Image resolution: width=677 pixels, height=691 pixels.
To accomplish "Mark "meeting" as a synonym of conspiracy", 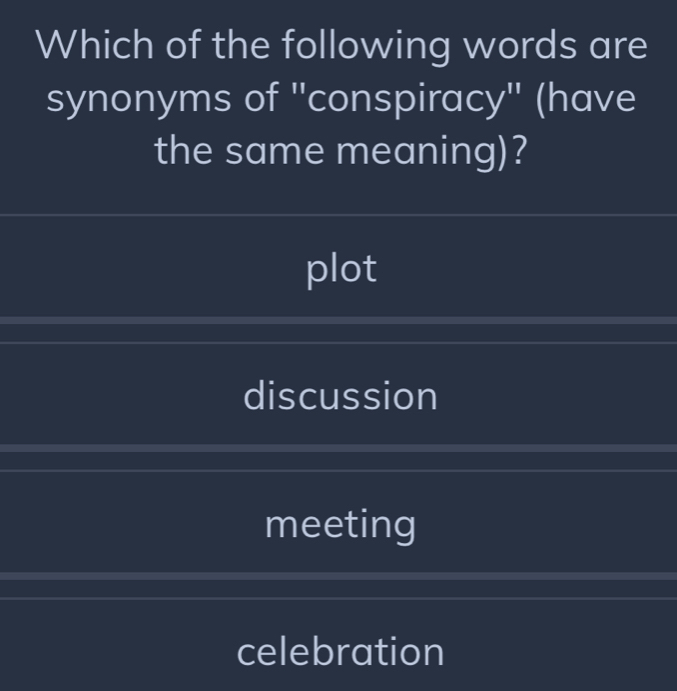I will coord(340,523).
